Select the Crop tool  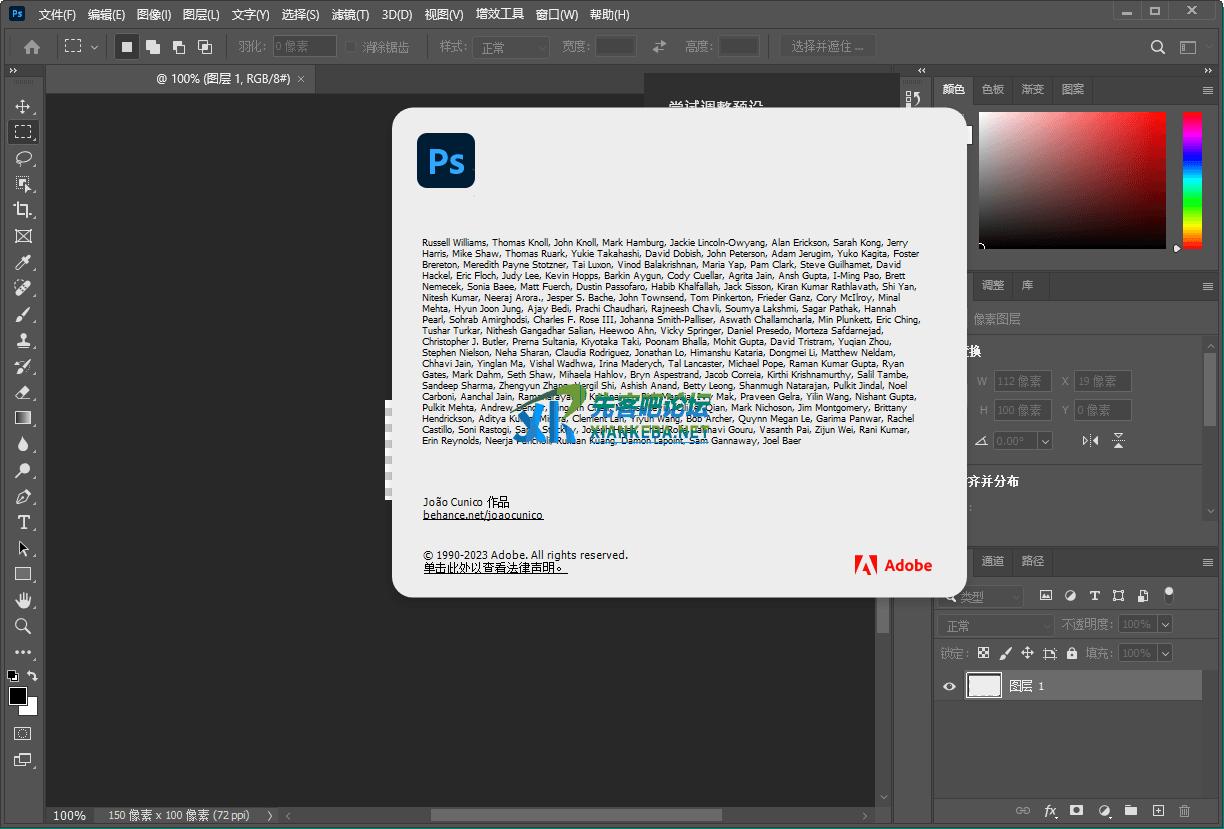[23, 210]
